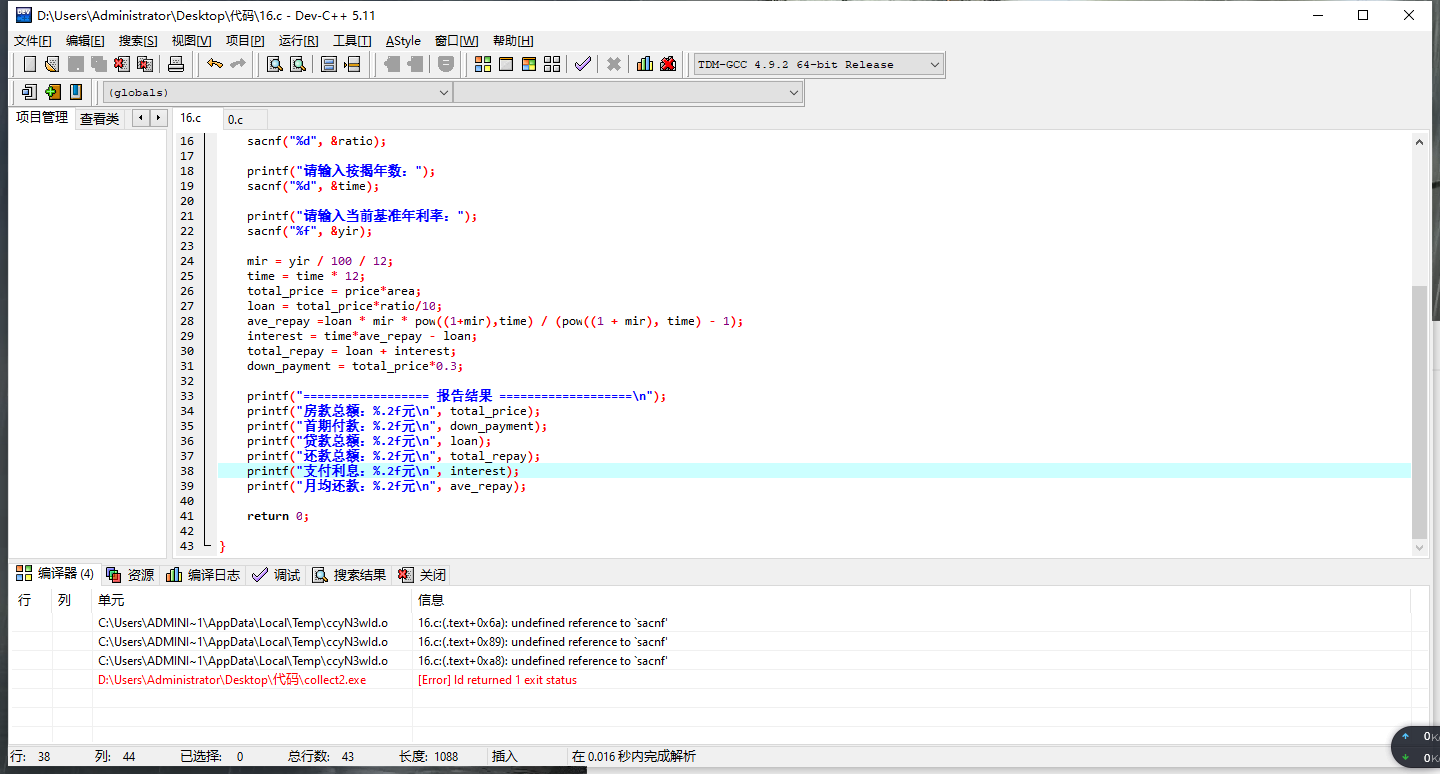Undo the last edit via toolbar

point(215,64)
